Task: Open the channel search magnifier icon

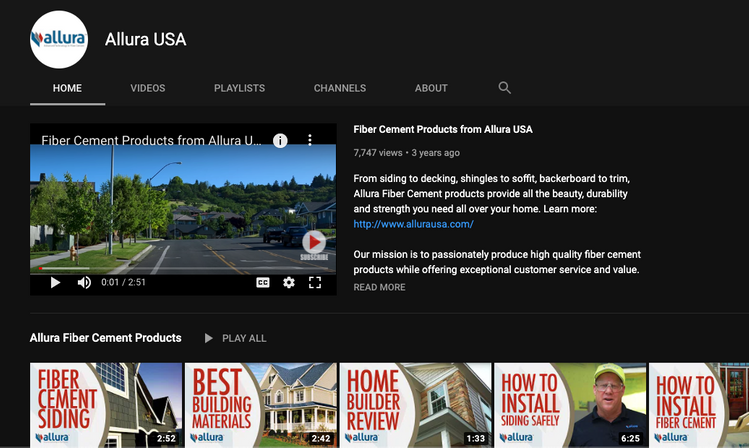Action: click(x=504, y=88)
